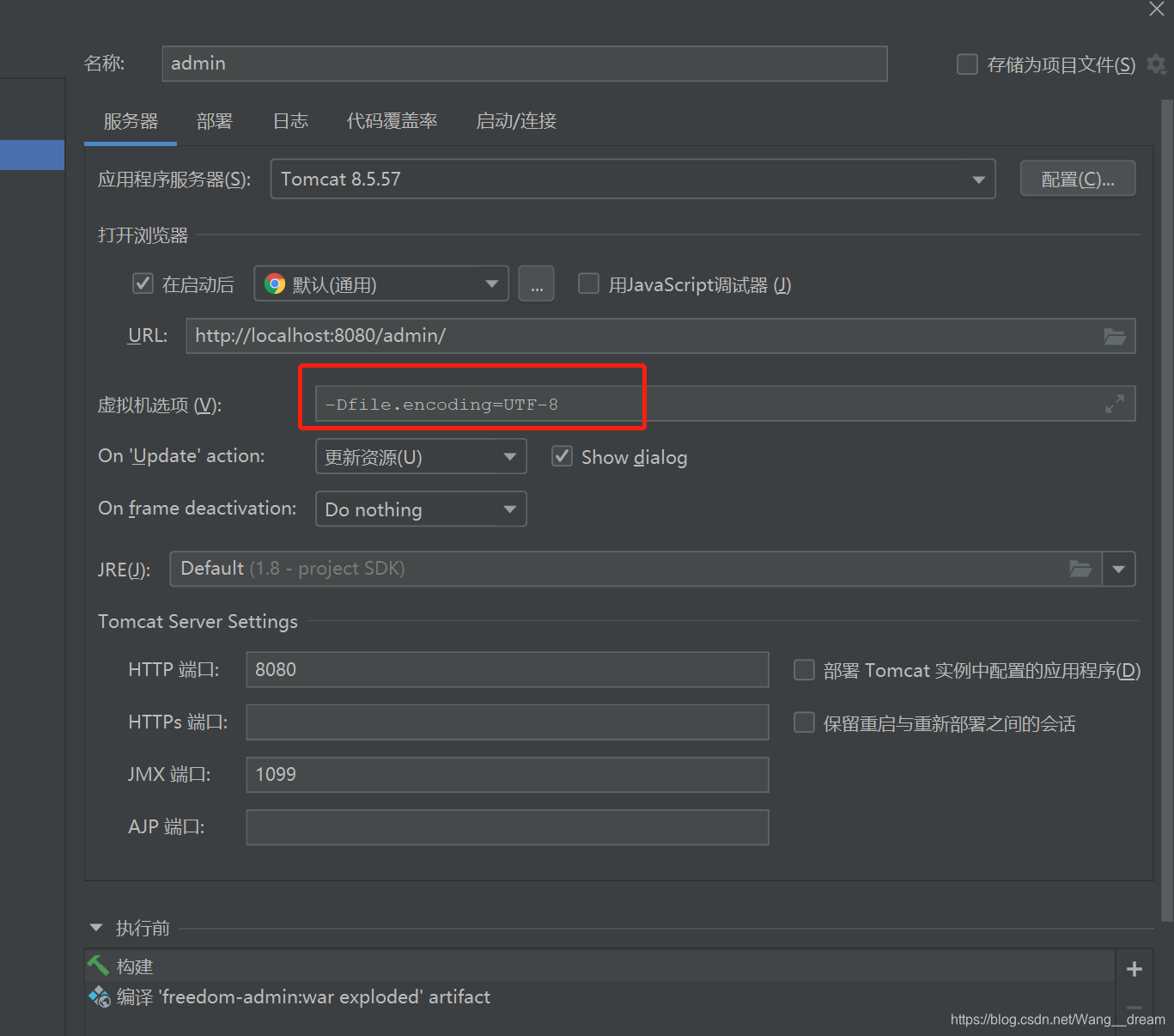Click the ellipsis browser settings button
This screenshot has height=1036, width=1174.
click(x=536, y=283)
